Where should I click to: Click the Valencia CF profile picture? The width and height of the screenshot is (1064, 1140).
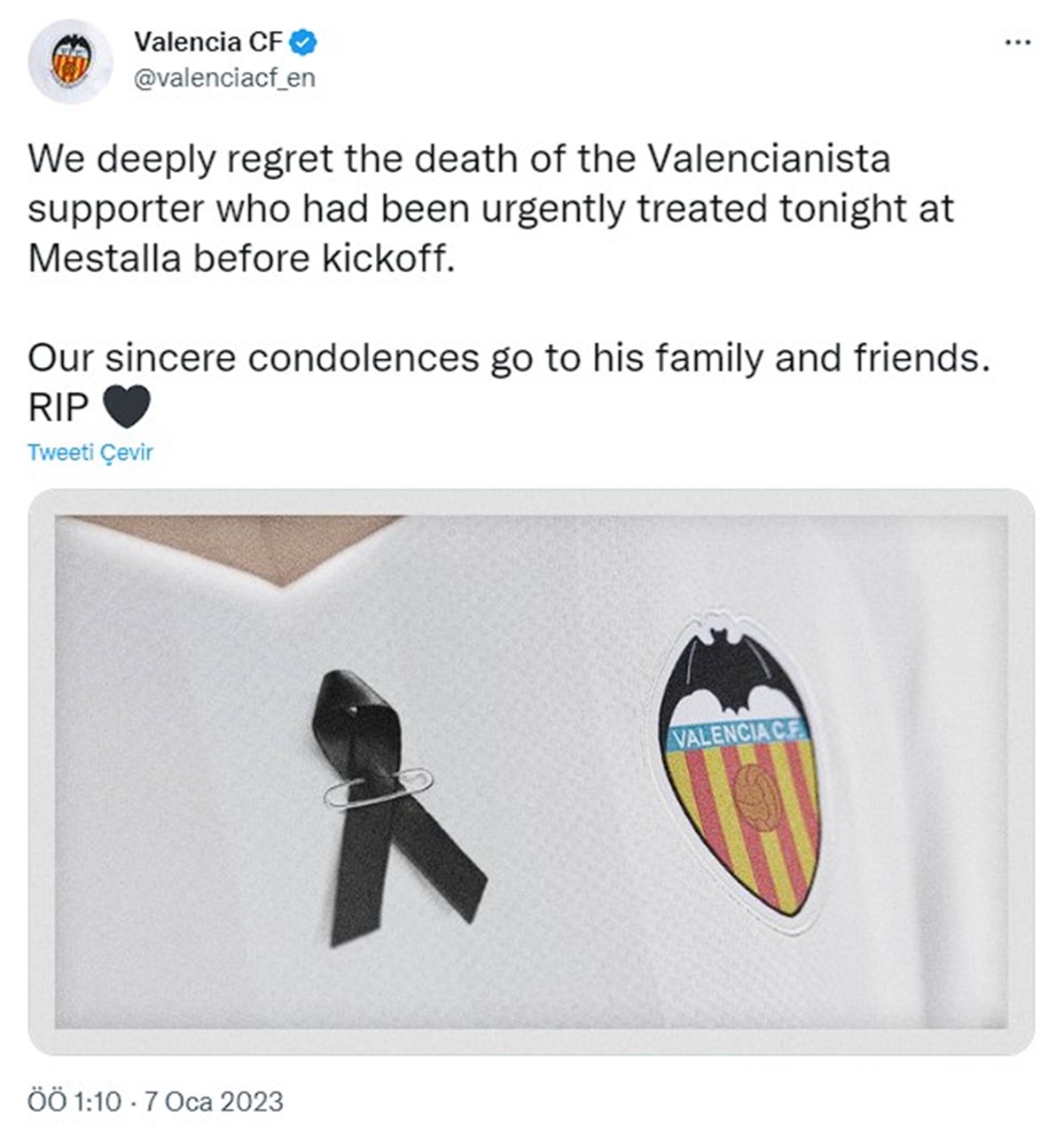pos(74,59)
